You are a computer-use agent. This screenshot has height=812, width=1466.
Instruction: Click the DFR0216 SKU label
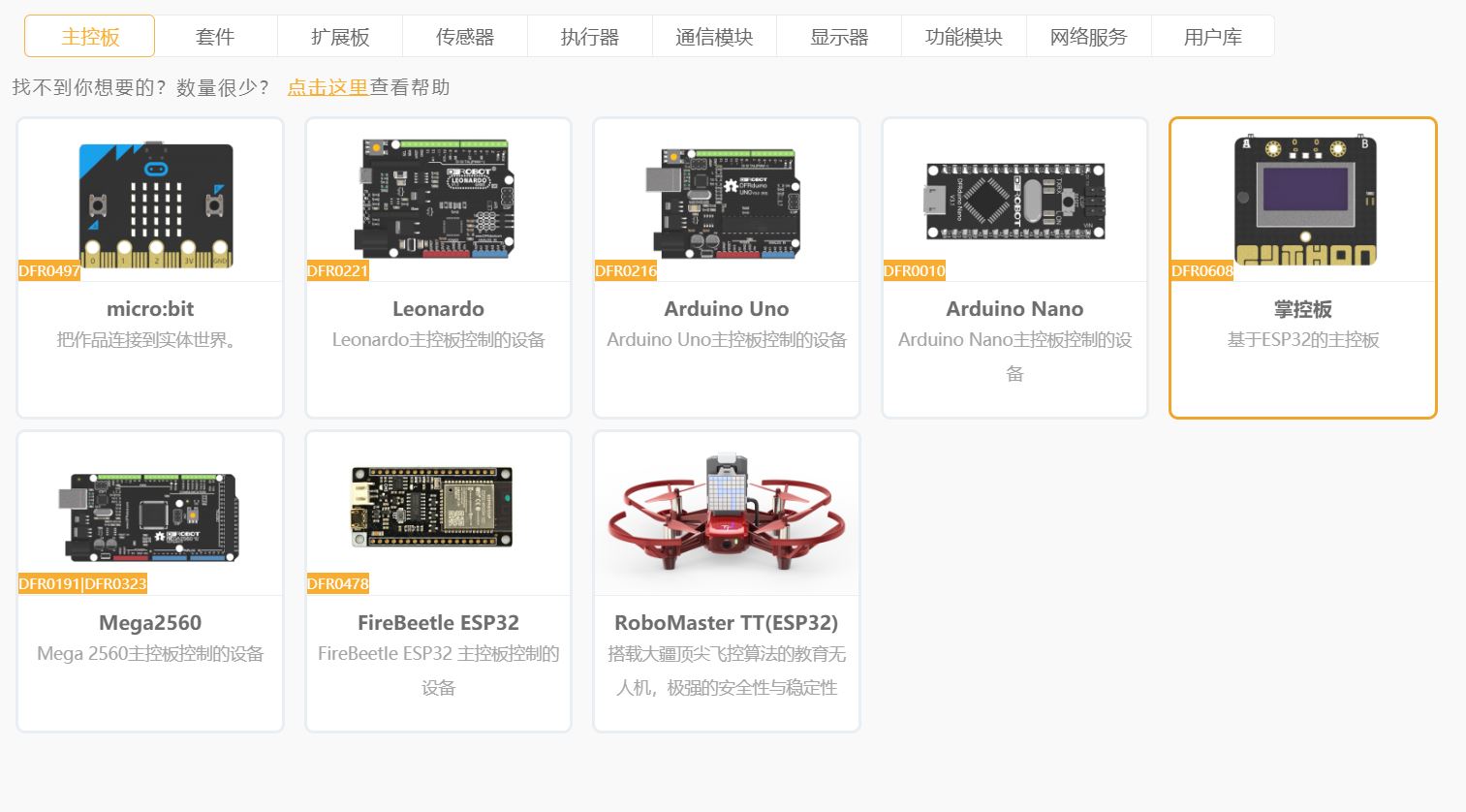point(626,270)
